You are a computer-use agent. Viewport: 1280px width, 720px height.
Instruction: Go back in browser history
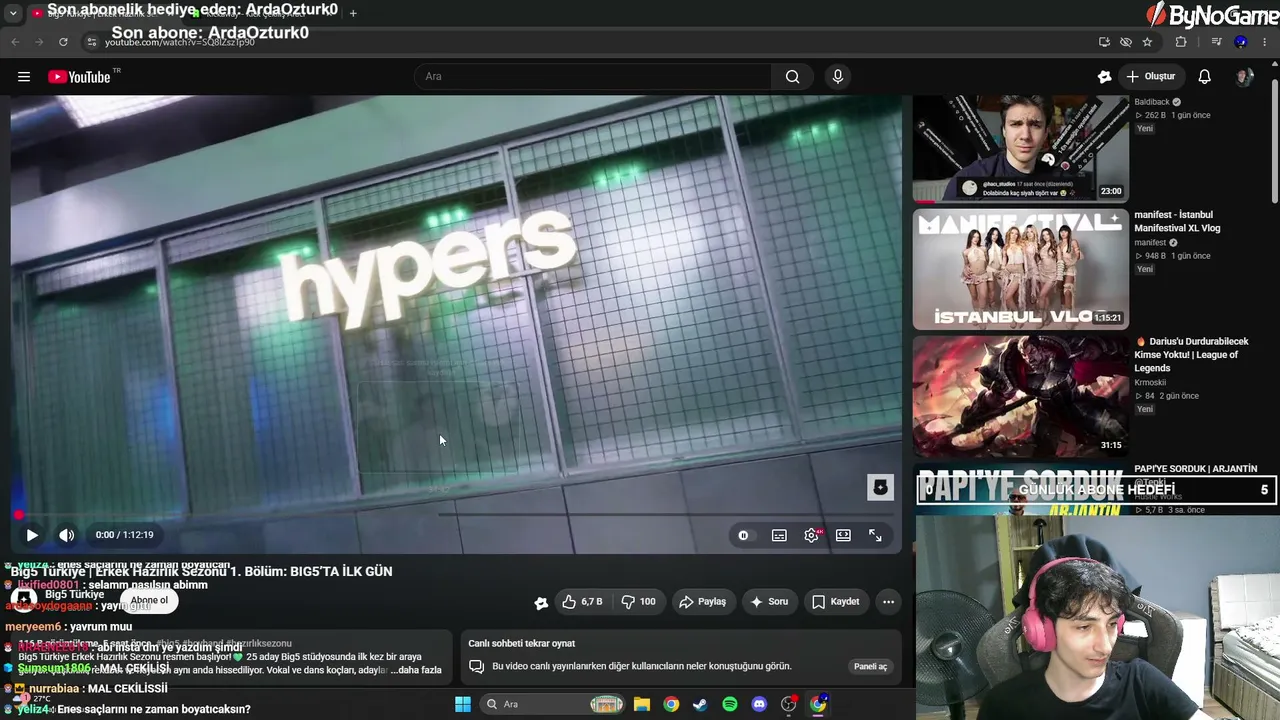pos(15,42)
